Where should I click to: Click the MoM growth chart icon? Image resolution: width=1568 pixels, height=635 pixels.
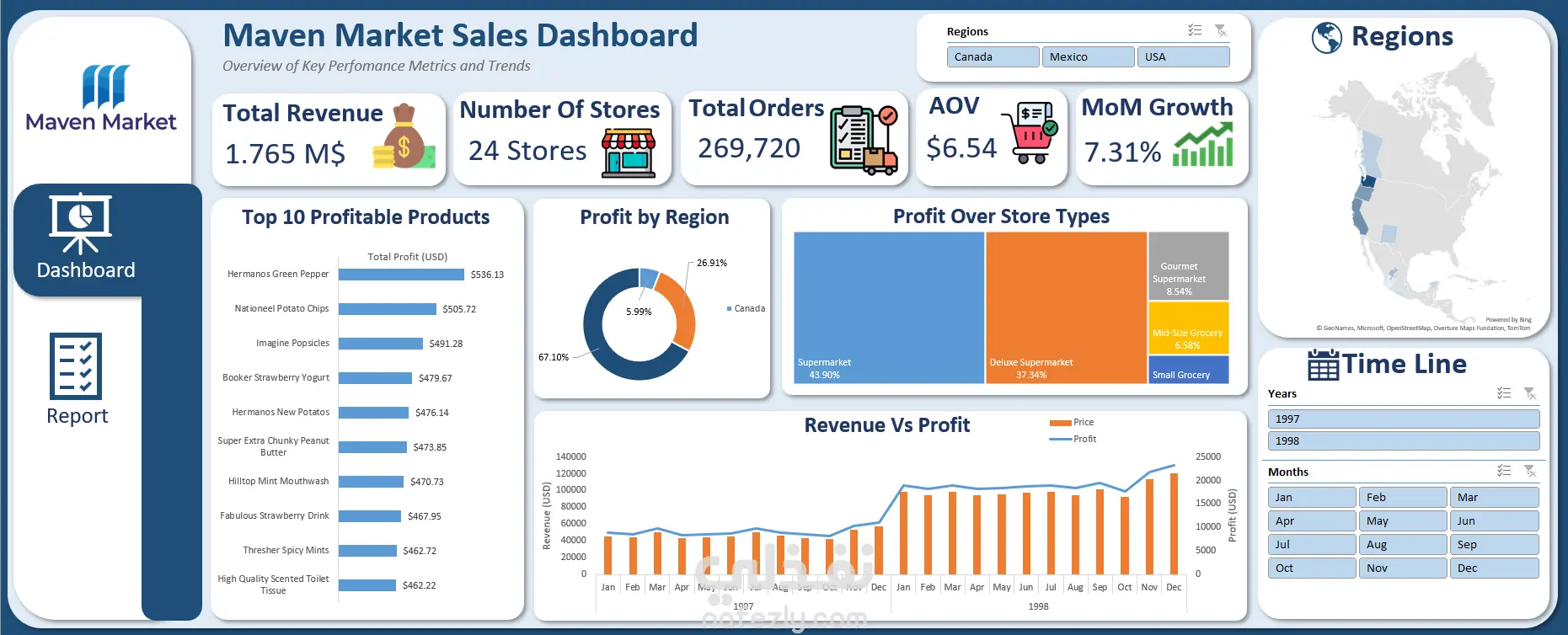[x=1203, y=145]
